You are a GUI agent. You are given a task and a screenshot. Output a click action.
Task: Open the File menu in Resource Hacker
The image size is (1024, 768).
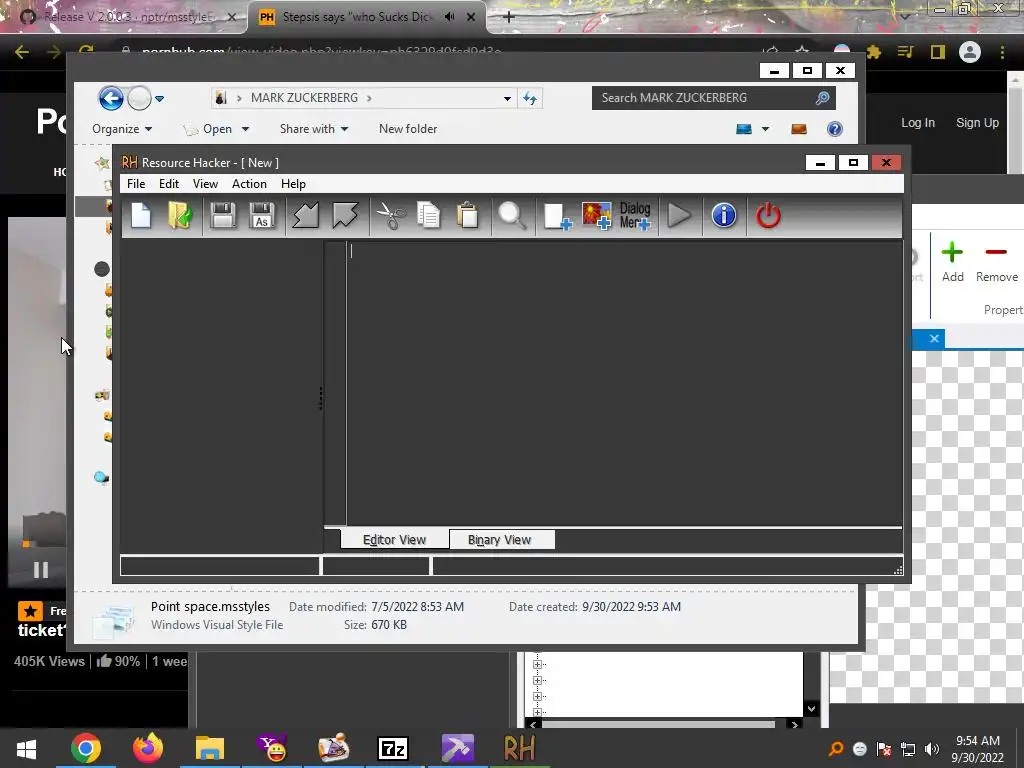tap(136, 184)
